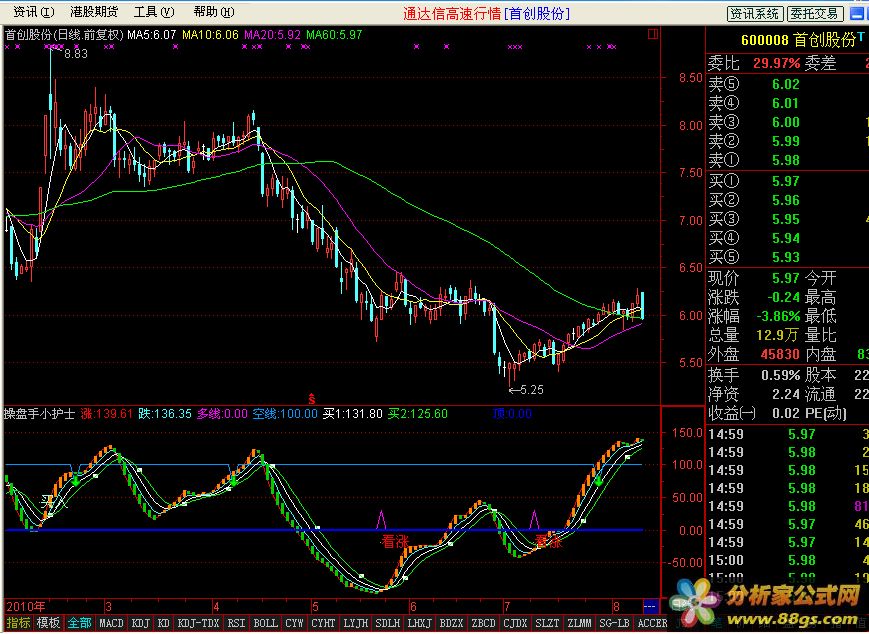Click the 涨幅 -3.86% value
Screen dimensions: 869x634
pyautogui.click(x=778, y=316)
